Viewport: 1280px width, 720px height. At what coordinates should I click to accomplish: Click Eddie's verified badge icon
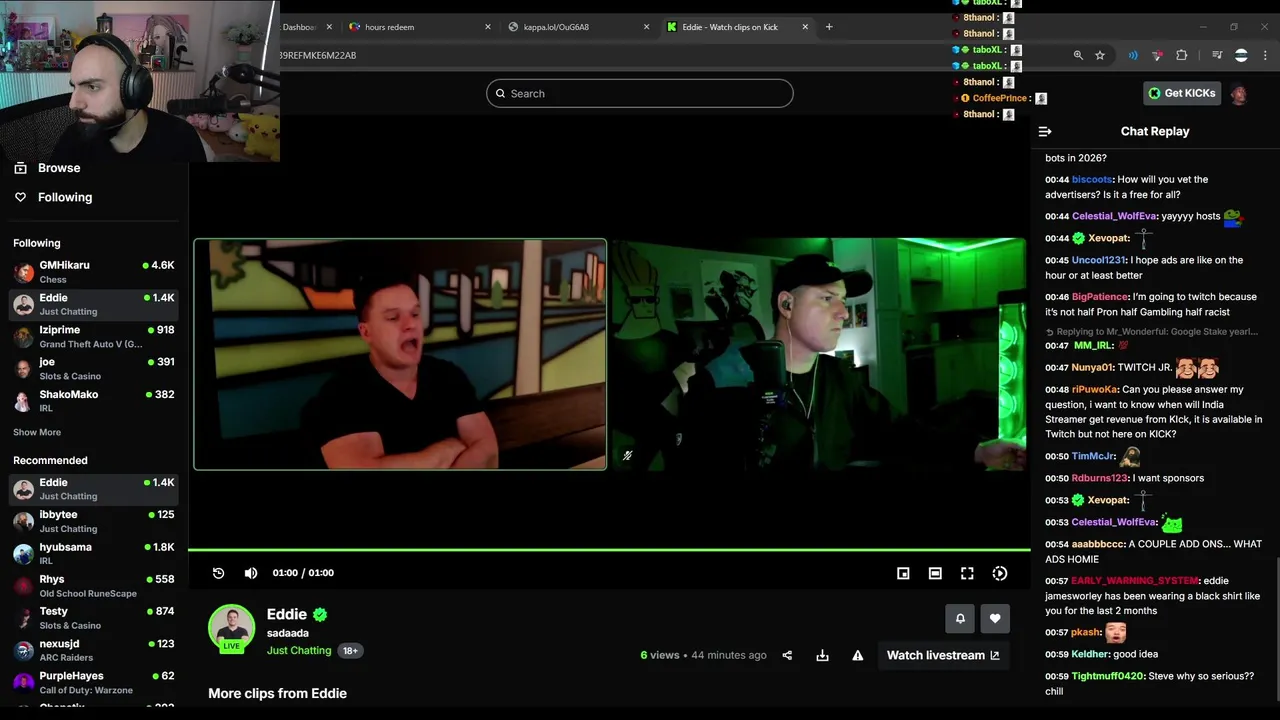coord(320,615)
